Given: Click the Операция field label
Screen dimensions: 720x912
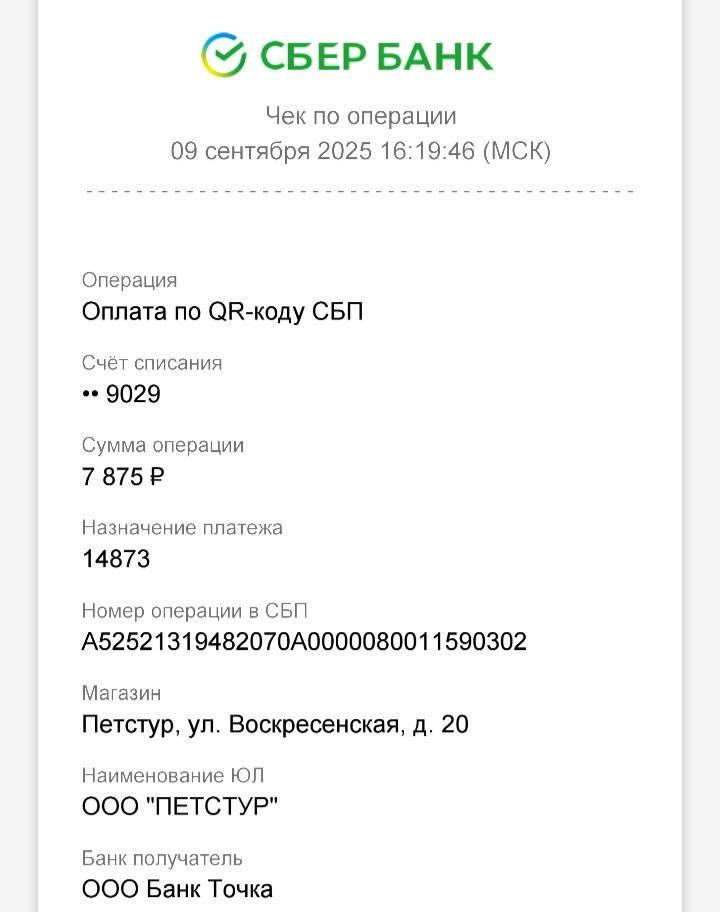Looking at the screenshot, I should (129, 280).
